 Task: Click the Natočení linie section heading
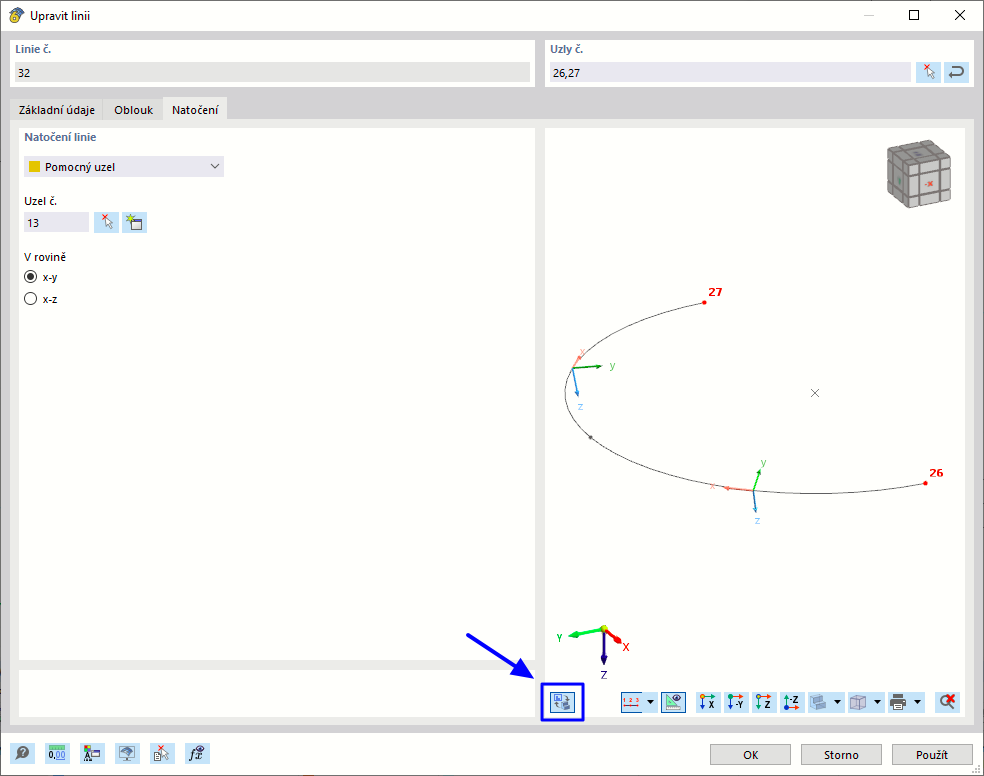[x=60, y=137]
